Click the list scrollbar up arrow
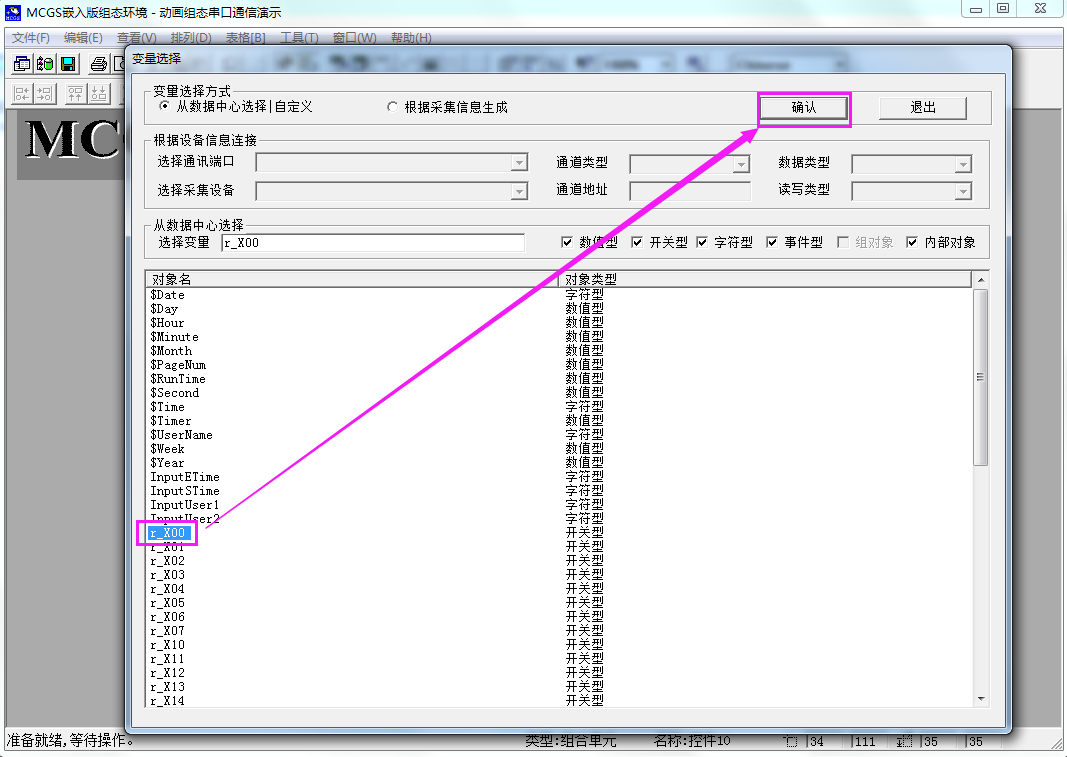1067x757 pixels. [981, 280]
